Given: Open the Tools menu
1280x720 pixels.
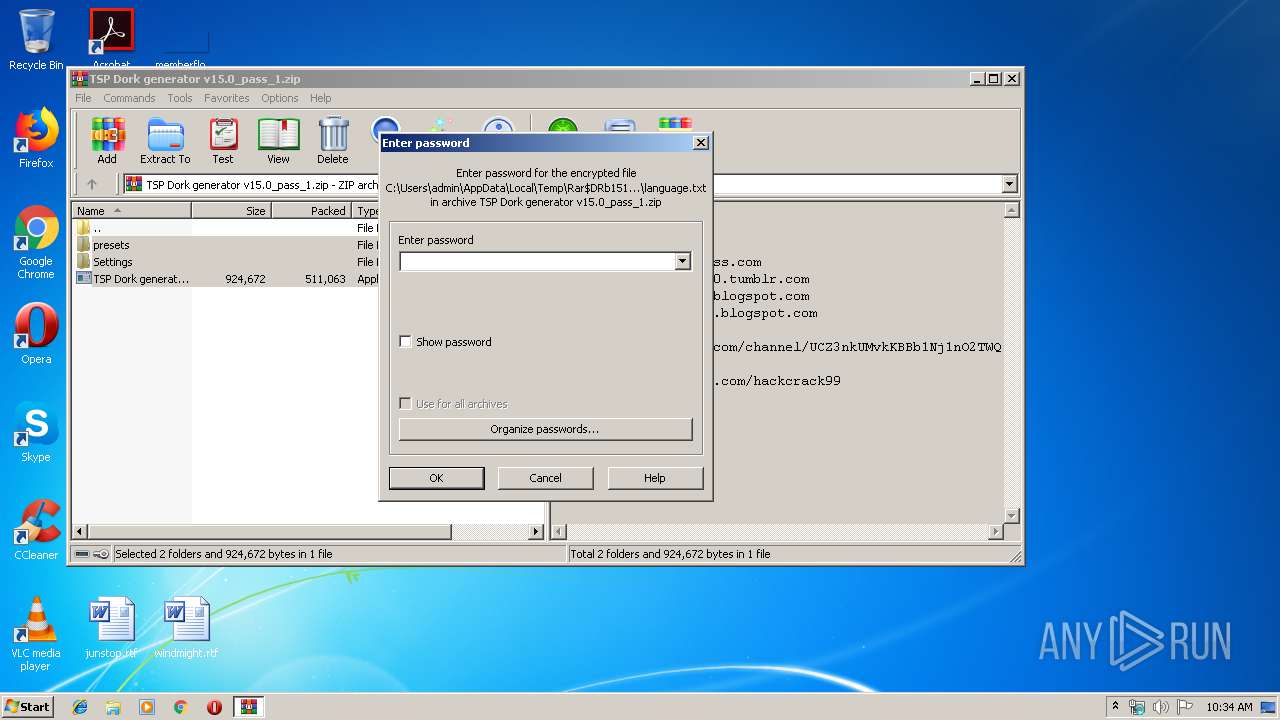Looking at the screenshot, I should pos(180,98).
